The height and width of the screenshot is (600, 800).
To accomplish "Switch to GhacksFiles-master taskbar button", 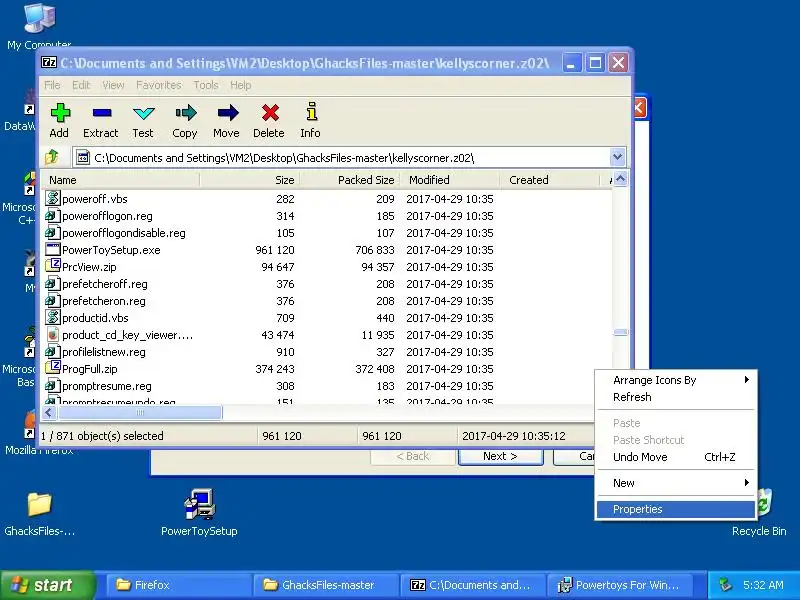I will pyautogui.click(x=326, y=585).
